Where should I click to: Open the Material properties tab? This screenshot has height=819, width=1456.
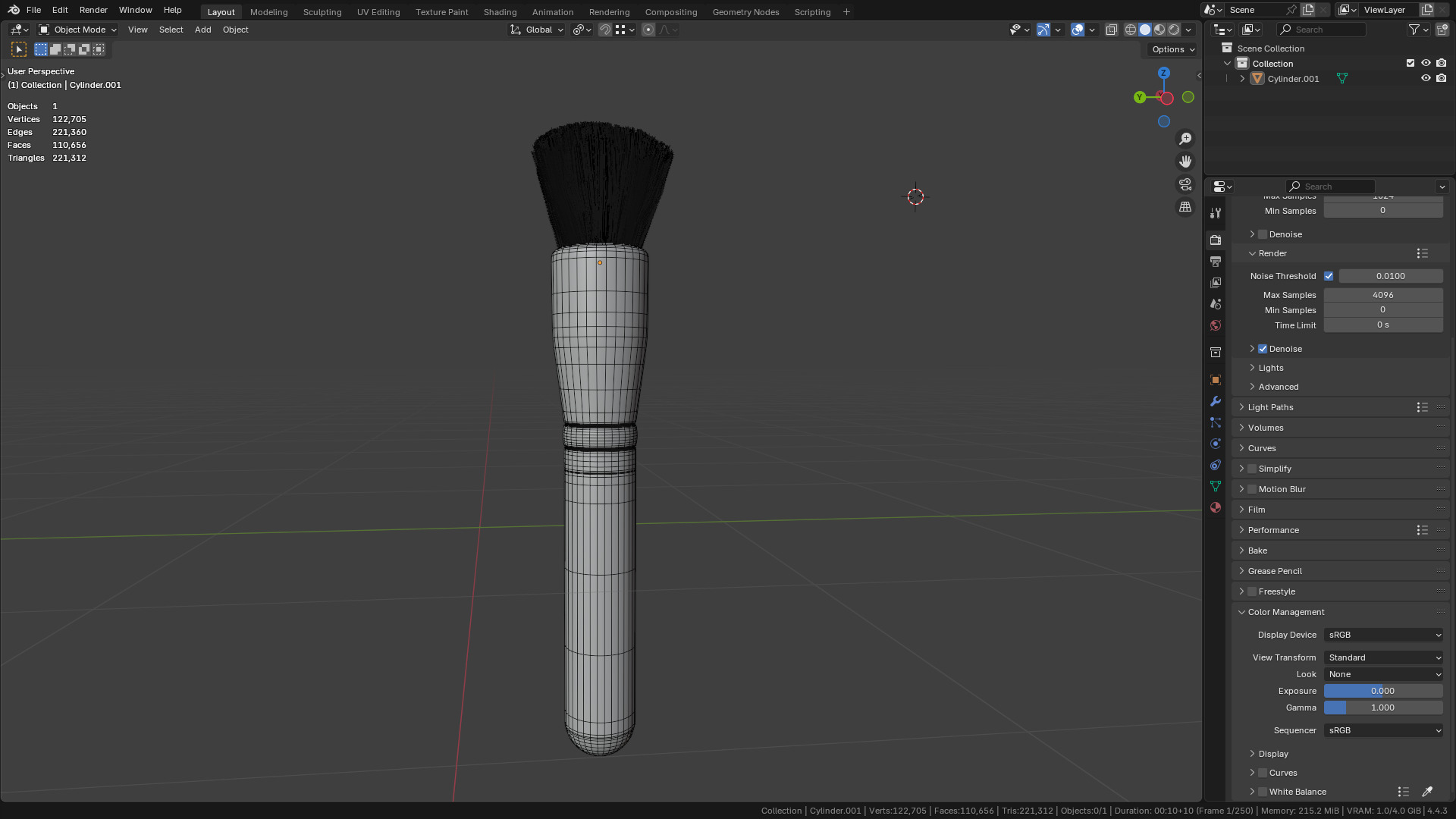(1216, 507)
